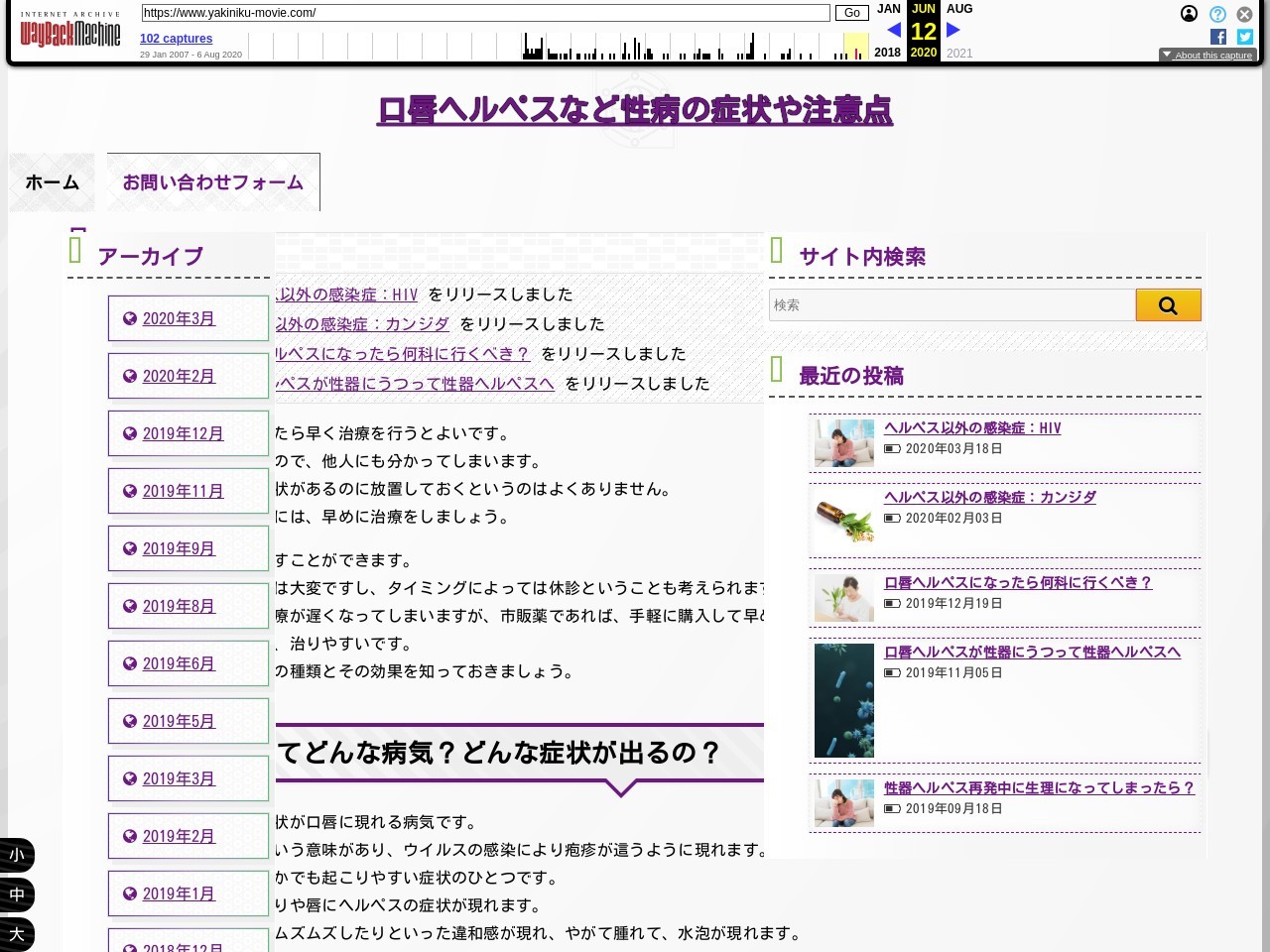
Task: Open the Wayback Machine help icon
Action: click(x=1217, y=14)
